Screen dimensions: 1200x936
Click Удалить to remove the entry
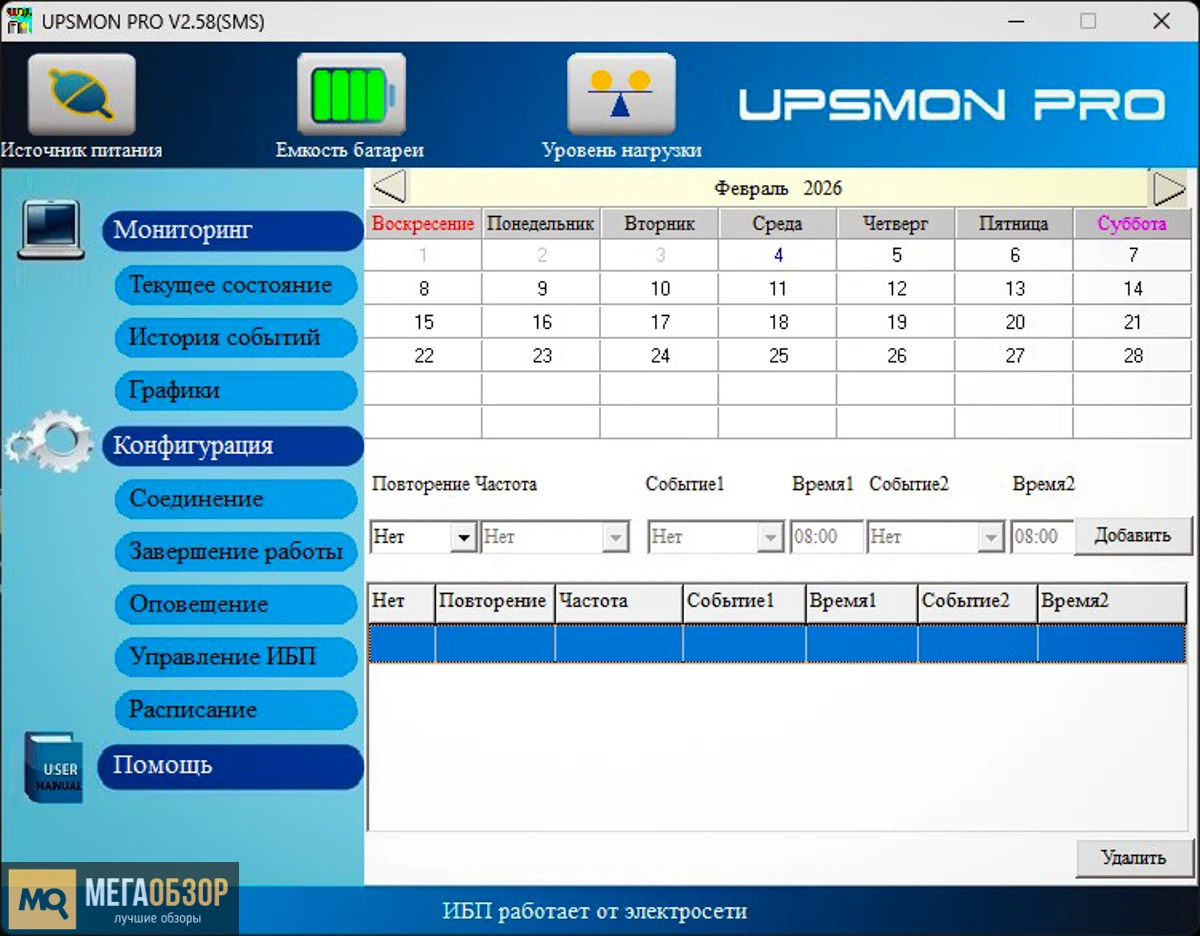[x=1133, y=858]
